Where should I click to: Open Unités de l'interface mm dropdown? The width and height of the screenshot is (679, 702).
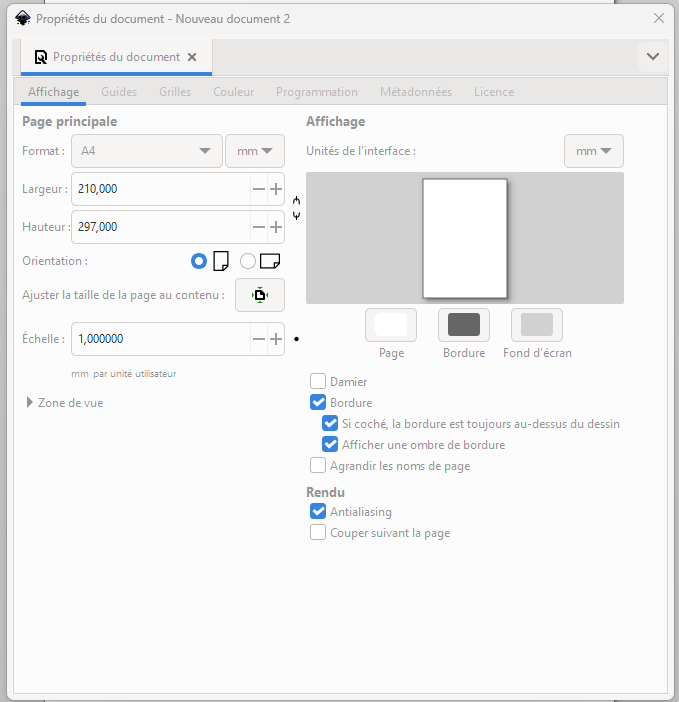coord(593,151)
